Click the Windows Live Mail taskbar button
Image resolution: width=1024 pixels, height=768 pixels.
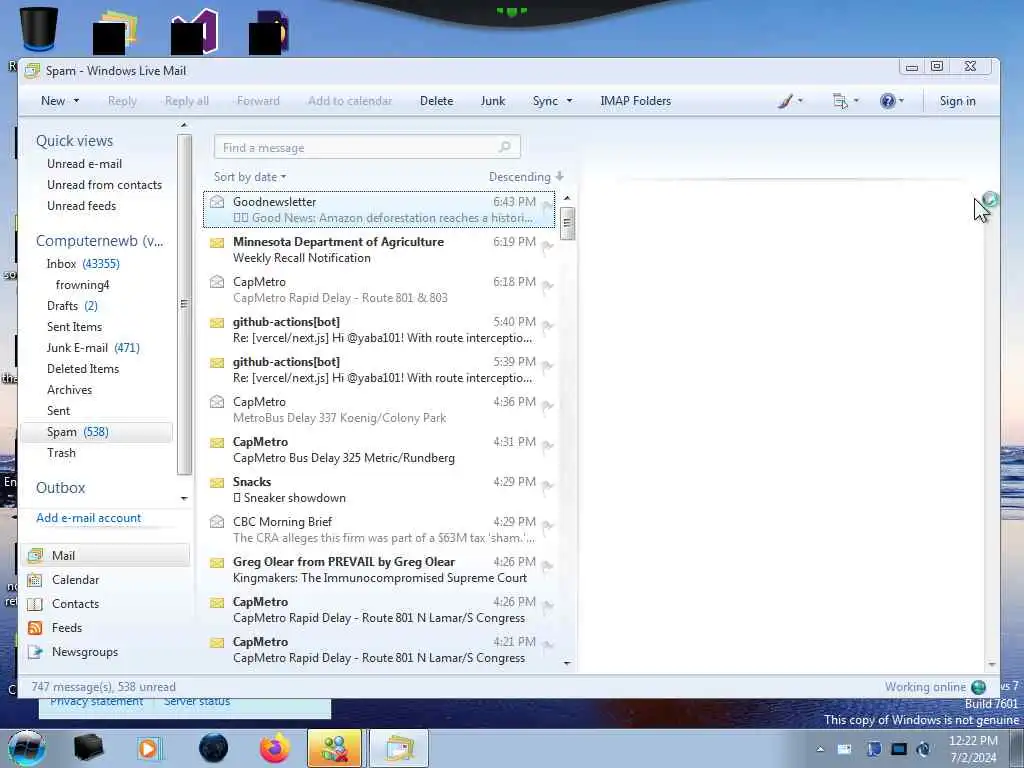click(x=399, y=748)
